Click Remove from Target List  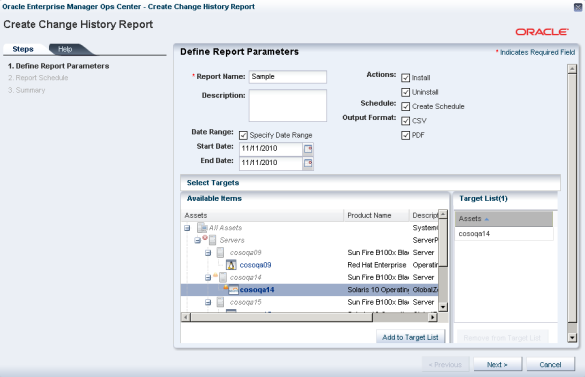[502, 338]
